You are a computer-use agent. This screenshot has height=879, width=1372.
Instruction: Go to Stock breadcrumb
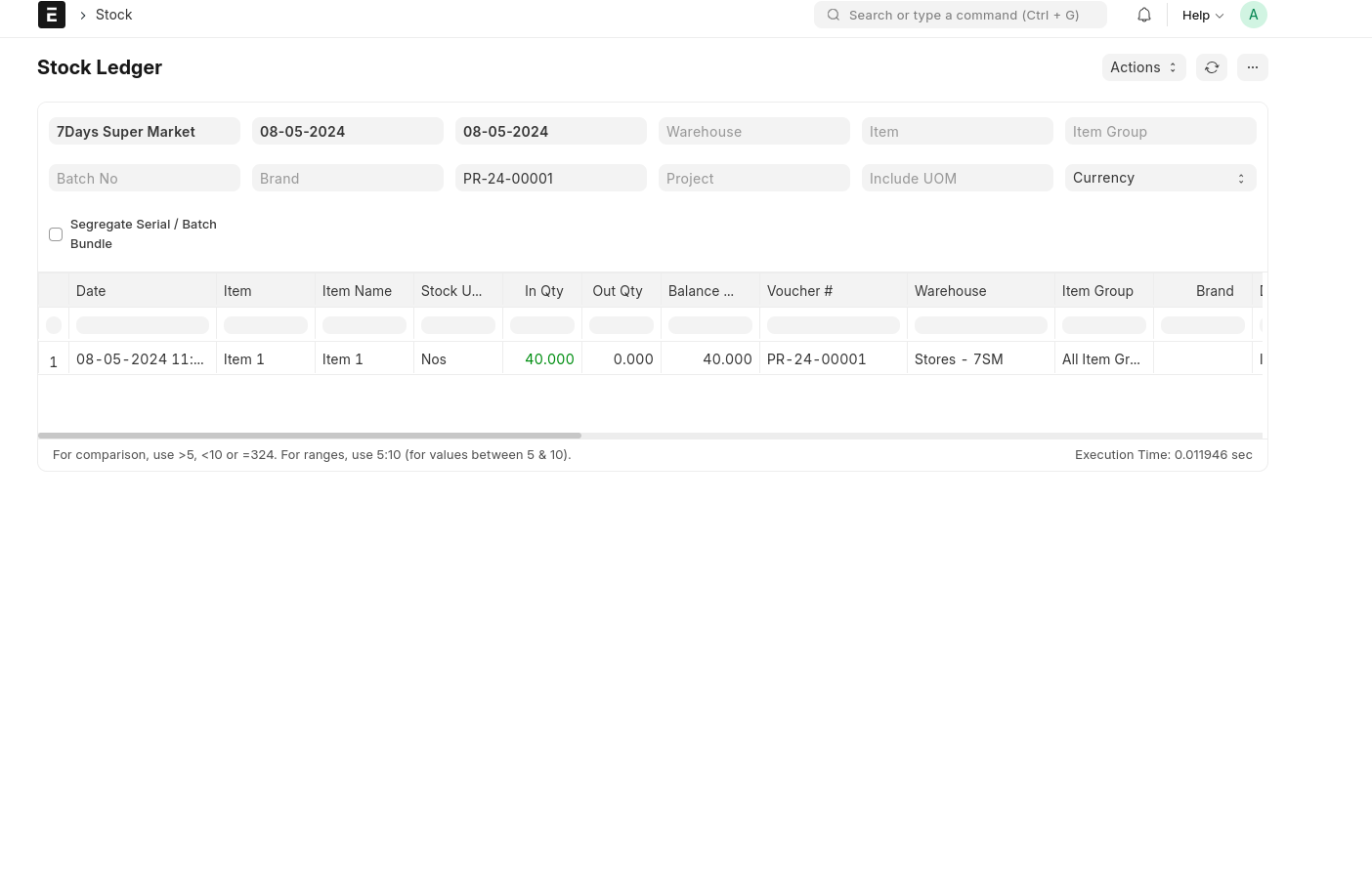point(113,15)
